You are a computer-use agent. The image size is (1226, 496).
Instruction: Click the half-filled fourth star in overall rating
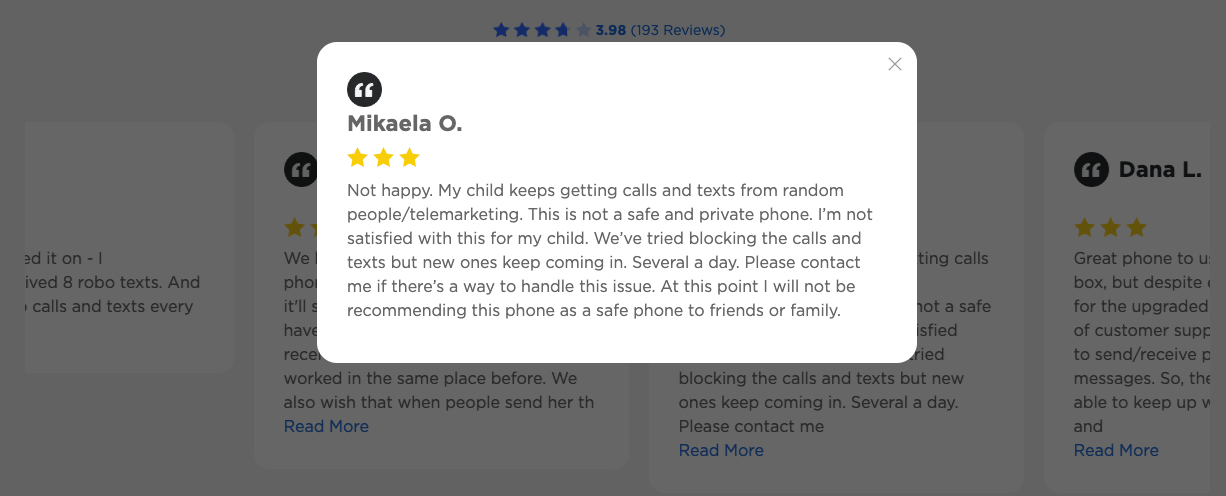[x=563, y=30]
